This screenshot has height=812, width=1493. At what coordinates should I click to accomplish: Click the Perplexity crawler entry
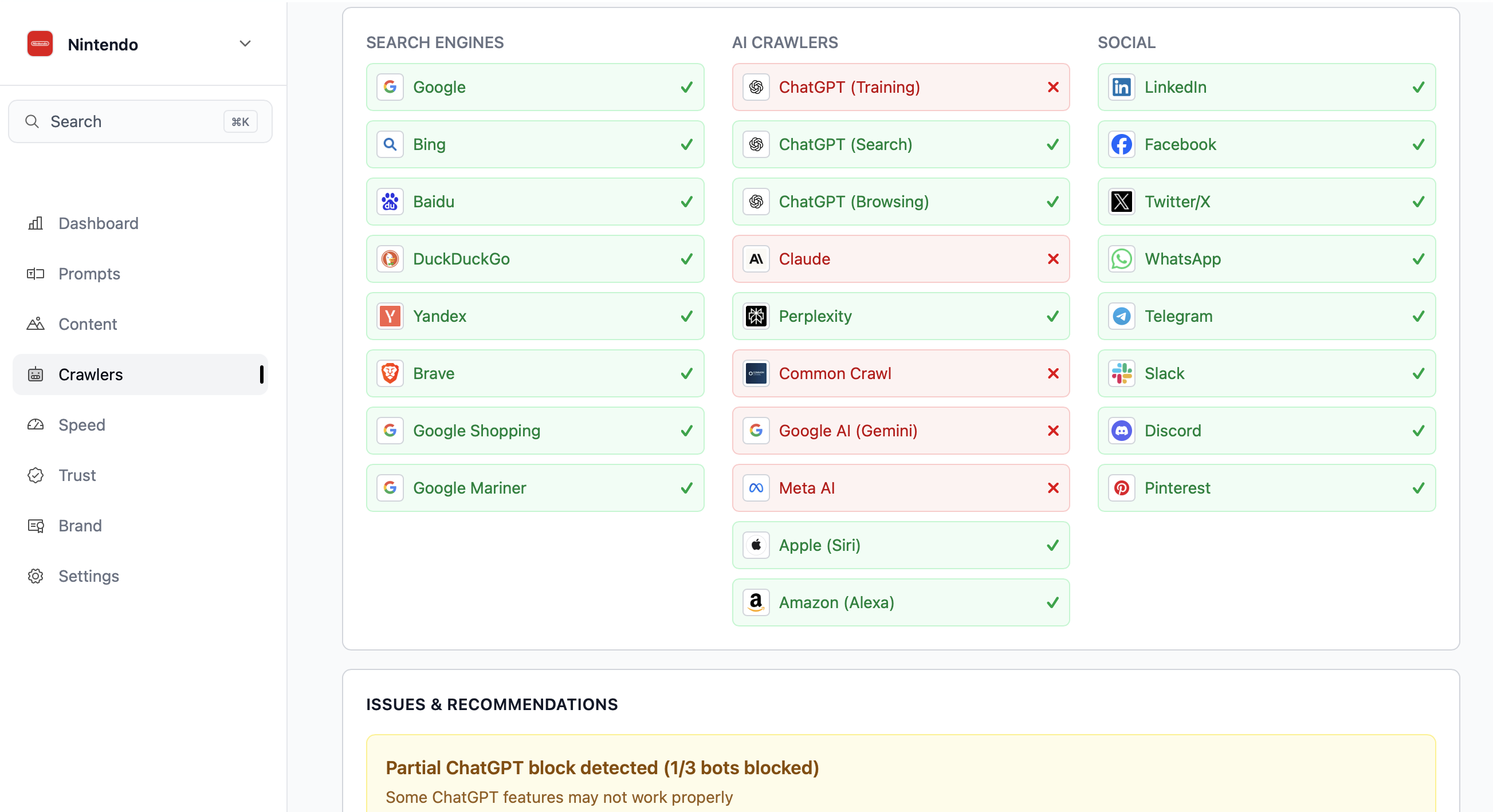tap(900, 316)
